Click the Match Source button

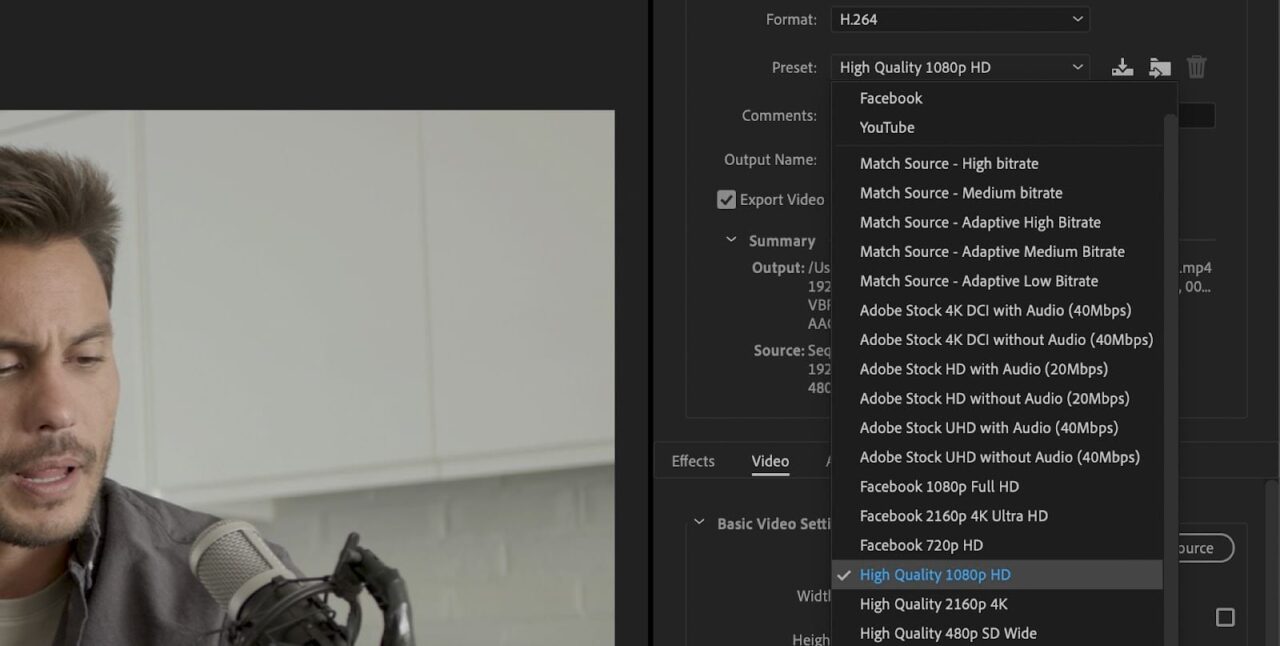[x=1198, y=548]
